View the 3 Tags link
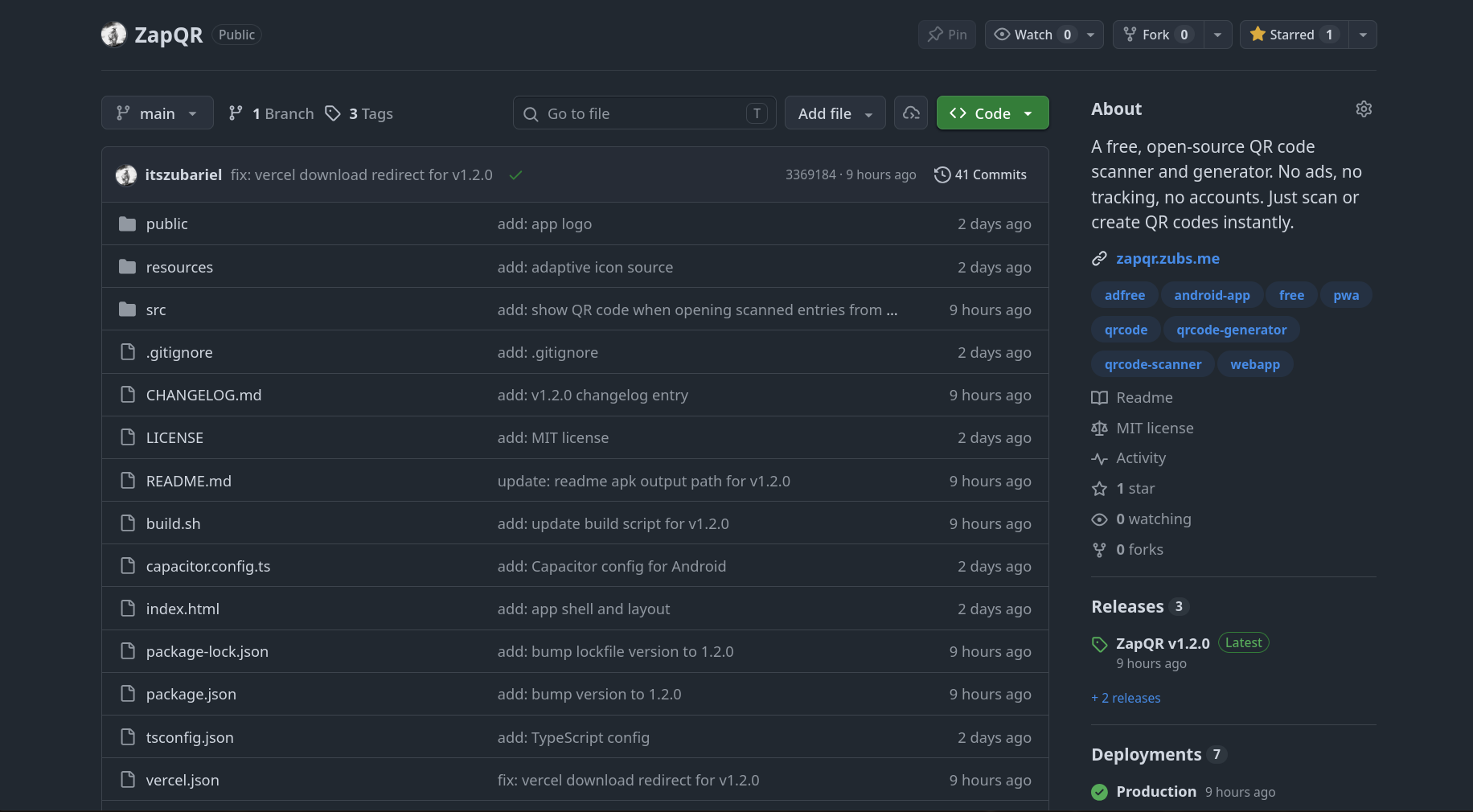The image size is (1473, 812). coord(359,113)
